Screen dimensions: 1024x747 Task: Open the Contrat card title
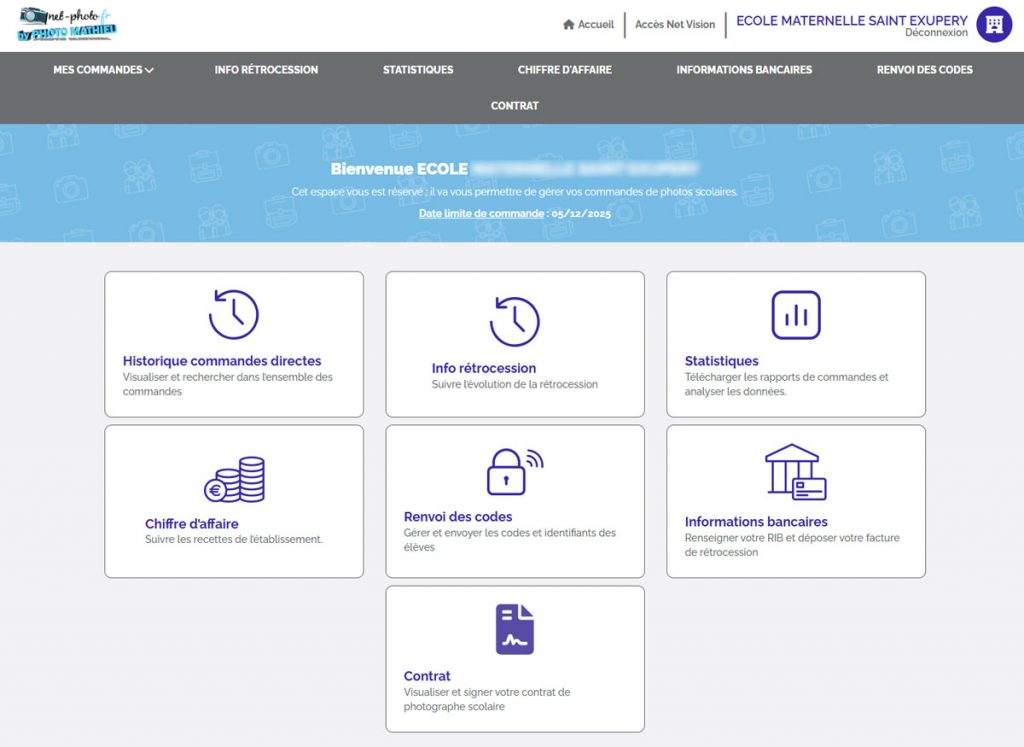(427, 676)
